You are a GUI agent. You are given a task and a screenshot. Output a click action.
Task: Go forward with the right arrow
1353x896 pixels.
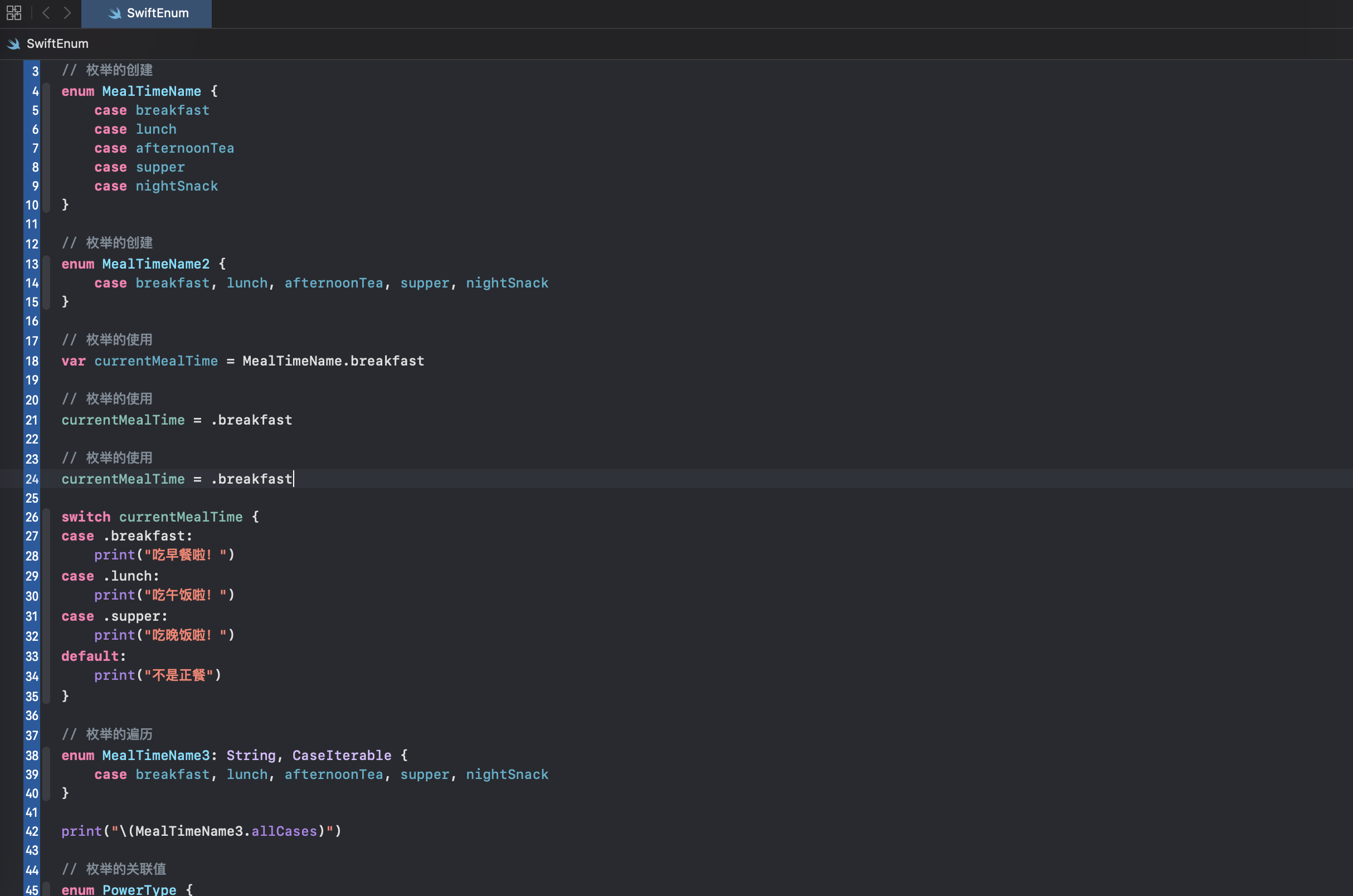tap(67, 13)
